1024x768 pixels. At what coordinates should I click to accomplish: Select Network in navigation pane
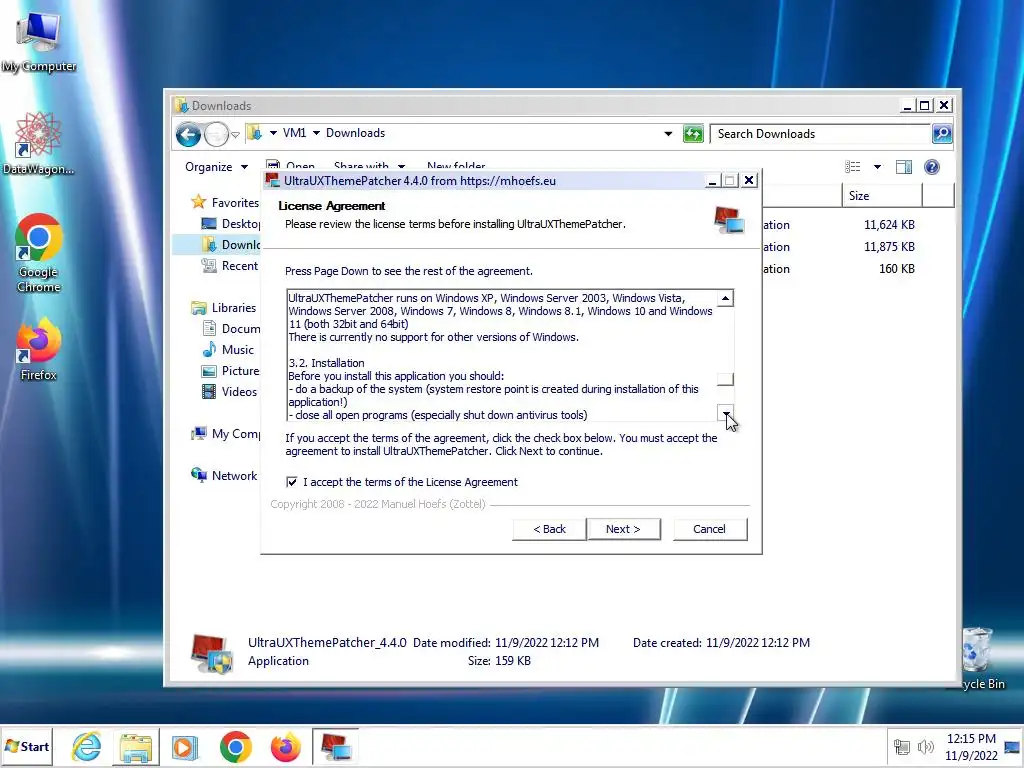pos(224,475)
